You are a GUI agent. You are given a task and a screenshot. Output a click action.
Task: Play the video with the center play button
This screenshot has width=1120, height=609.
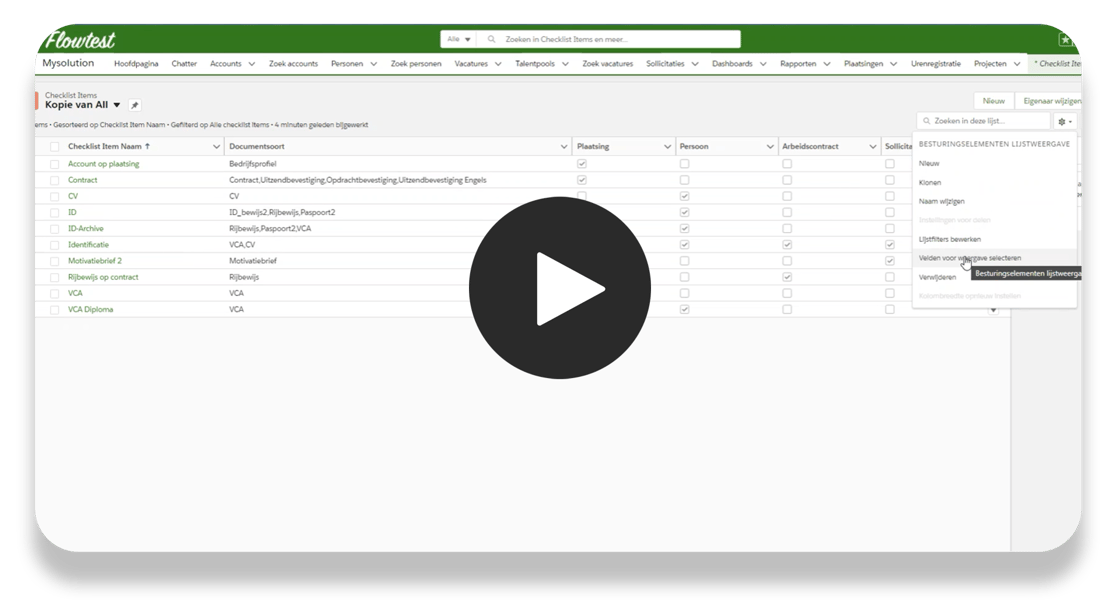(560, 288)
